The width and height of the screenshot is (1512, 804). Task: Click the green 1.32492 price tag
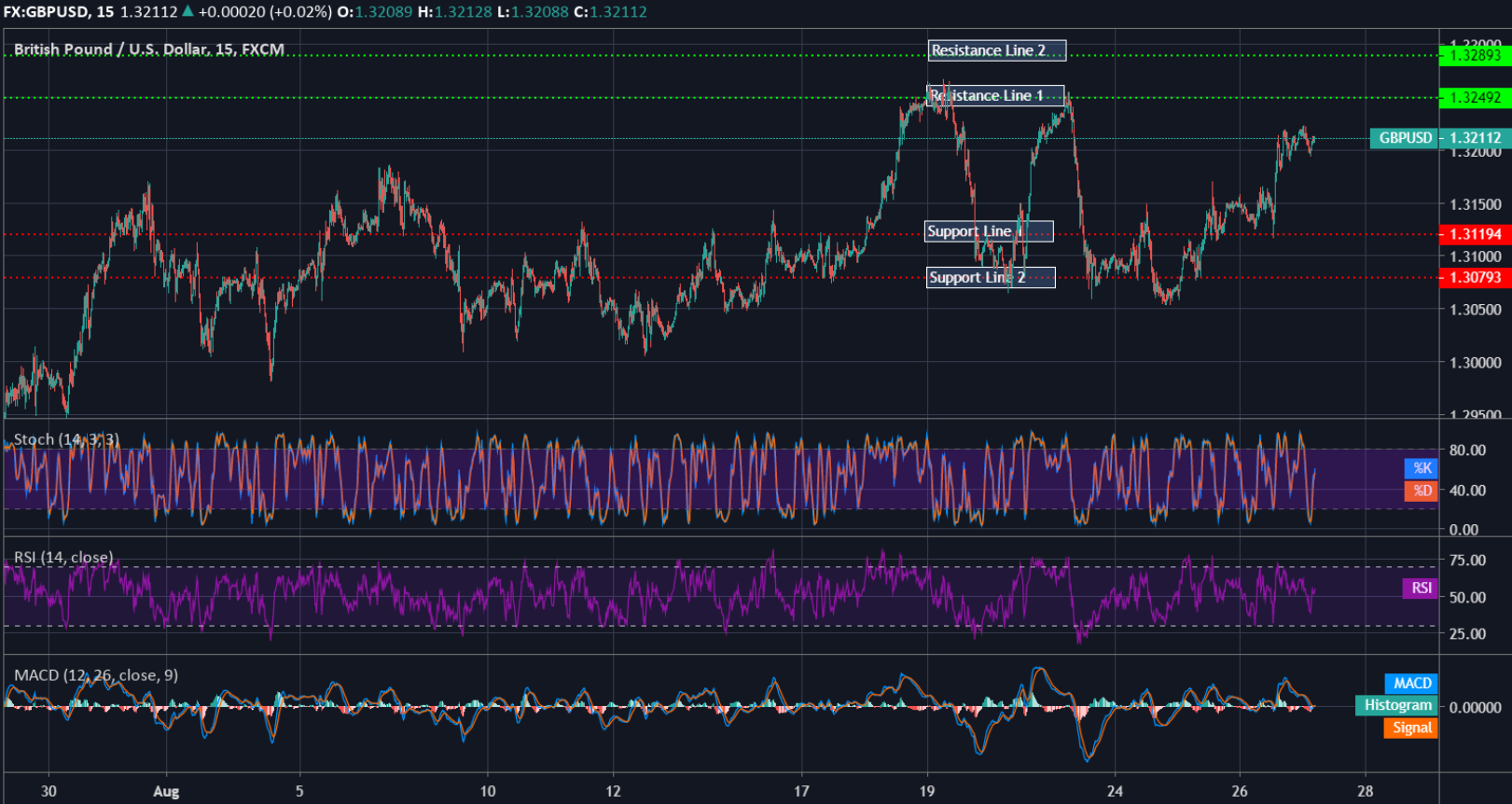[1475, 97]
